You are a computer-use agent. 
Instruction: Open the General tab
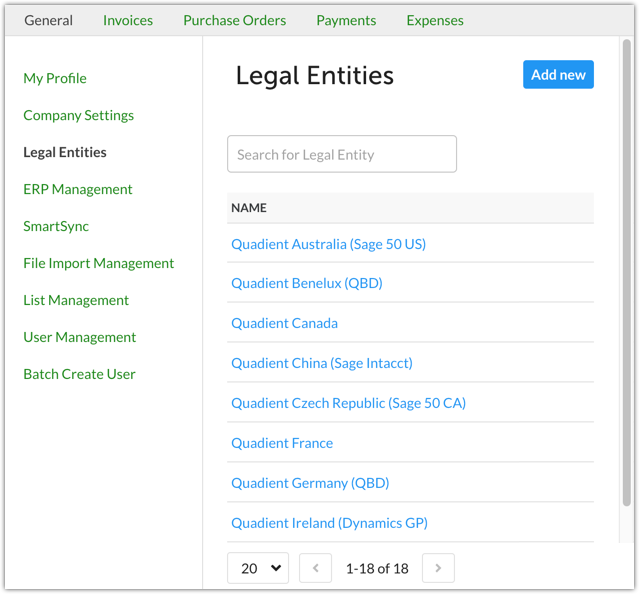(48, 20)
